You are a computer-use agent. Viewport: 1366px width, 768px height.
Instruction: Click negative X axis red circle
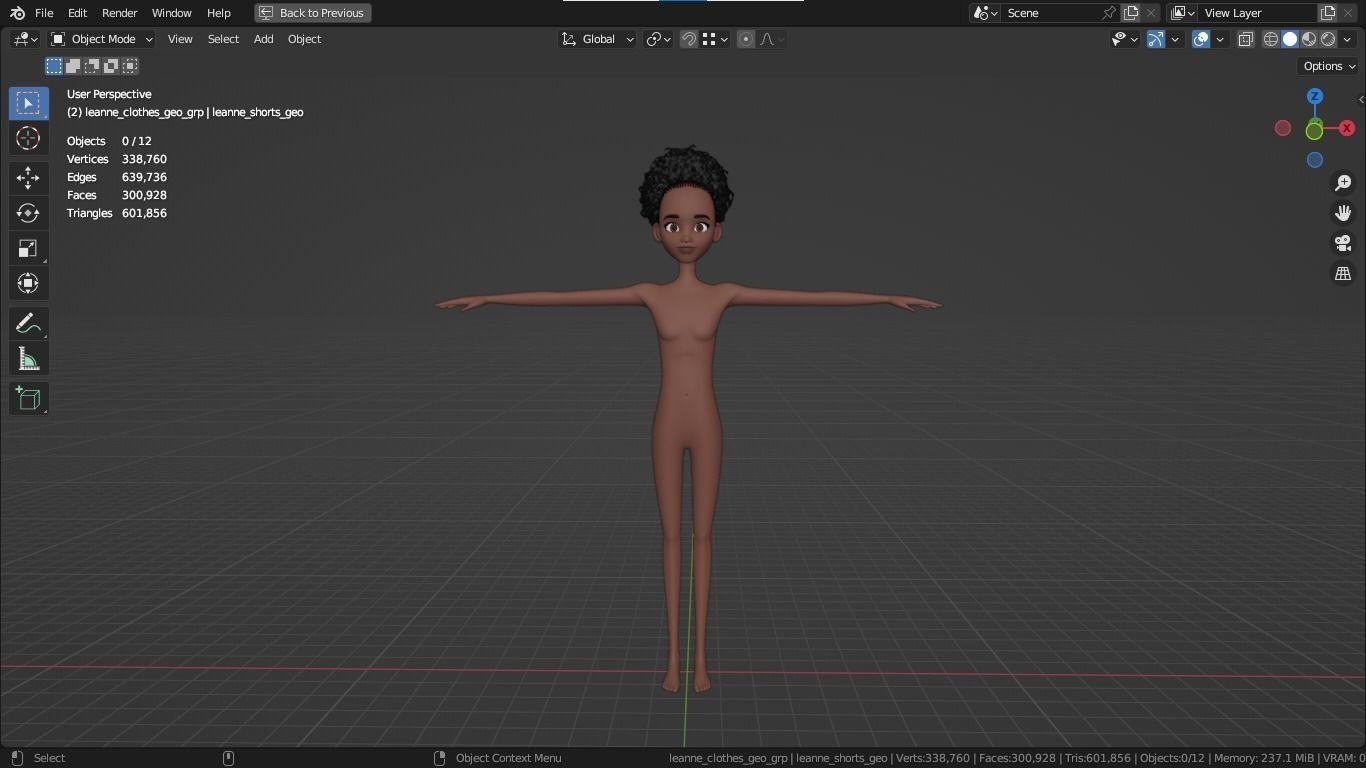pyautogui.click(x=1283, y=128)
